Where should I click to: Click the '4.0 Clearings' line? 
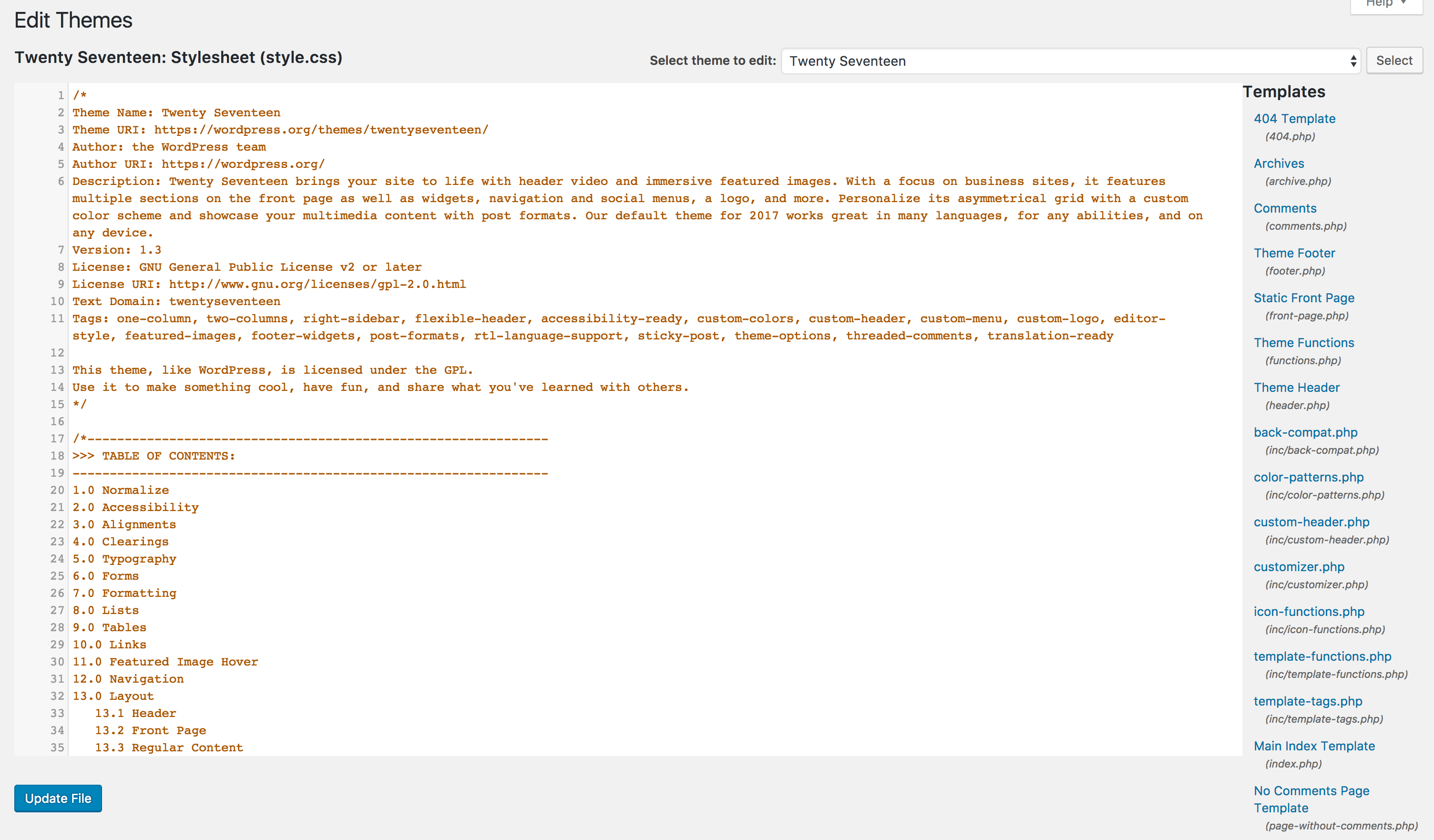click(121, 541)
